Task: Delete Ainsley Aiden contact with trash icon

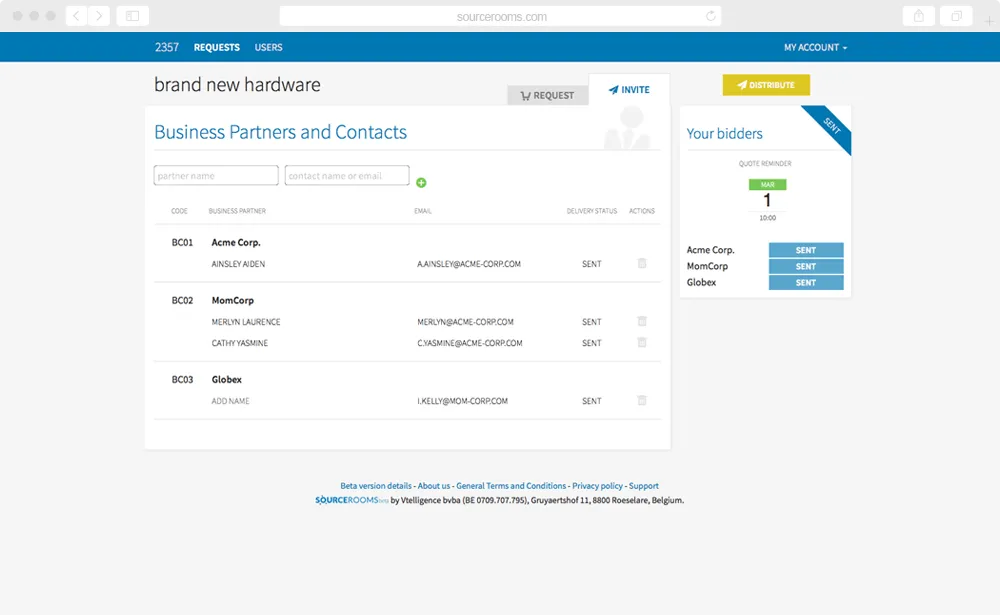Action: tap(642, 263)
